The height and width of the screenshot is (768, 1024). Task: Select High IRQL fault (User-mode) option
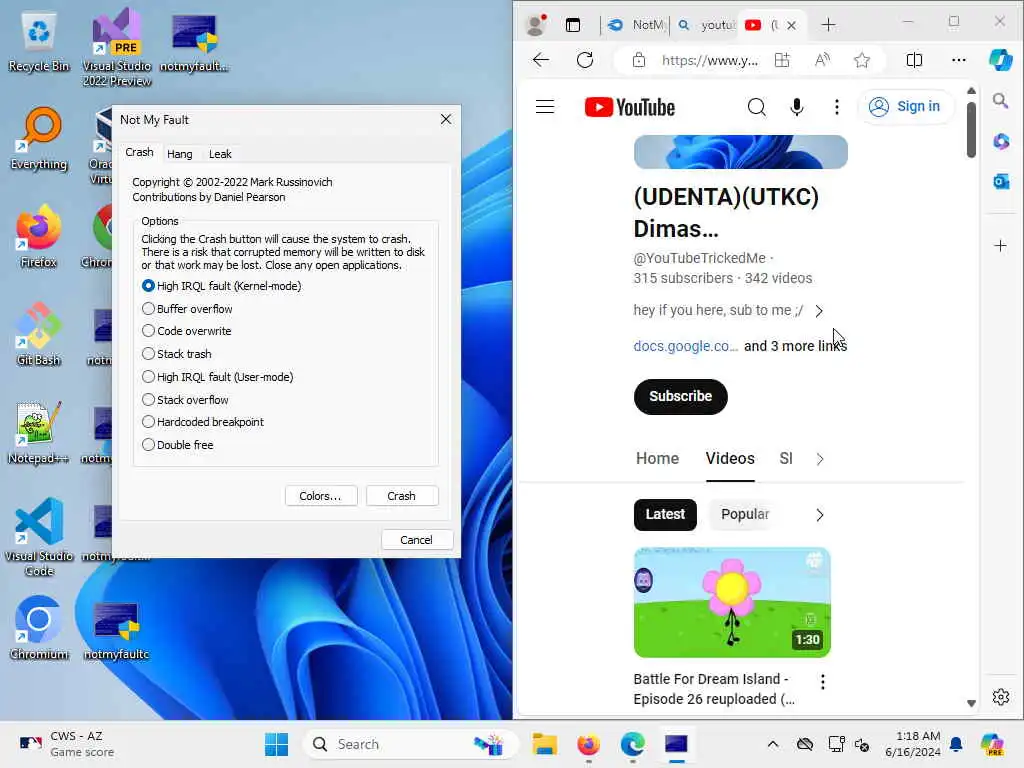pos(217,377)
